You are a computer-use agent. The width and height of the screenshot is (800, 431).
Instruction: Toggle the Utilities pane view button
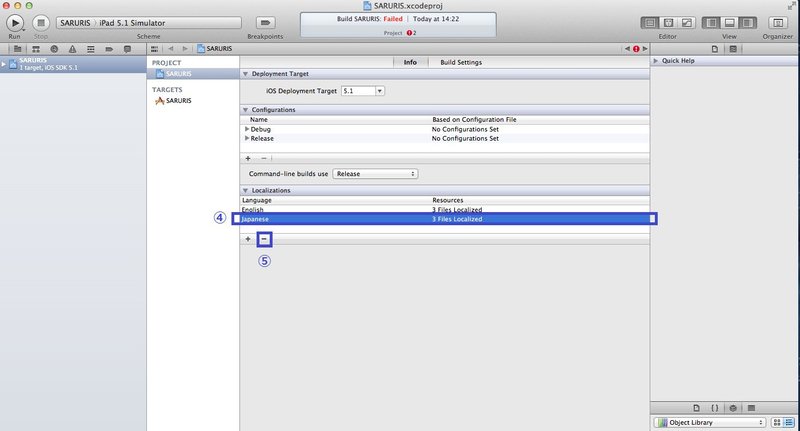[x=747, y=23]
